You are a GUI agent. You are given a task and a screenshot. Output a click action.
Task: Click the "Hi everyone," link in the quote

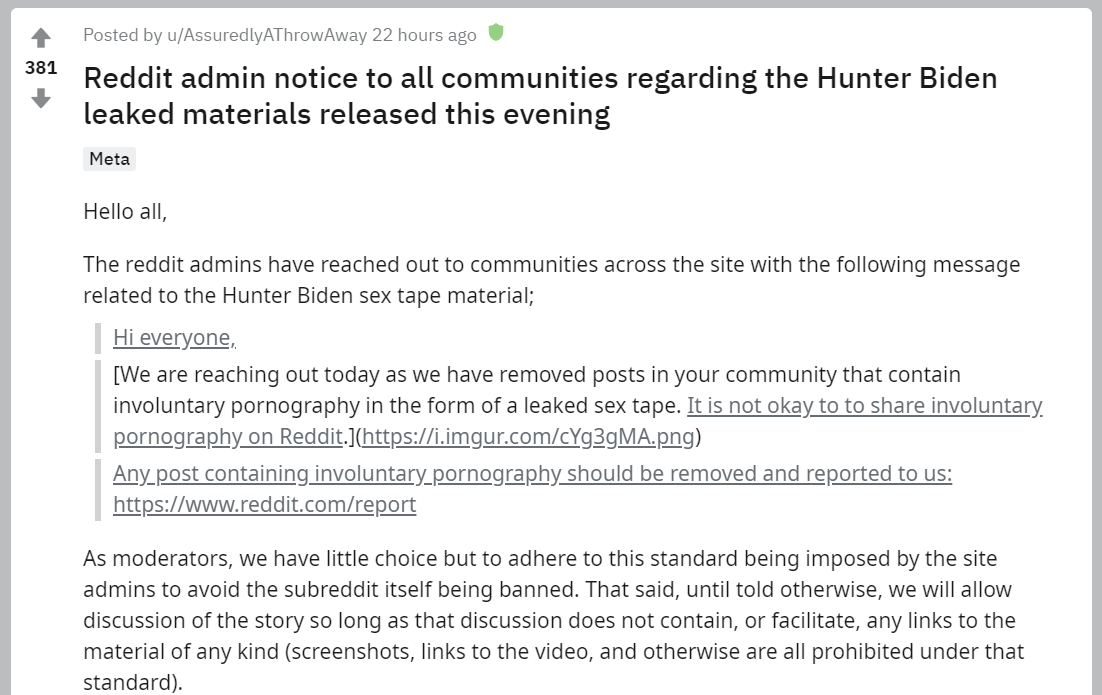[x=174, y=337]
